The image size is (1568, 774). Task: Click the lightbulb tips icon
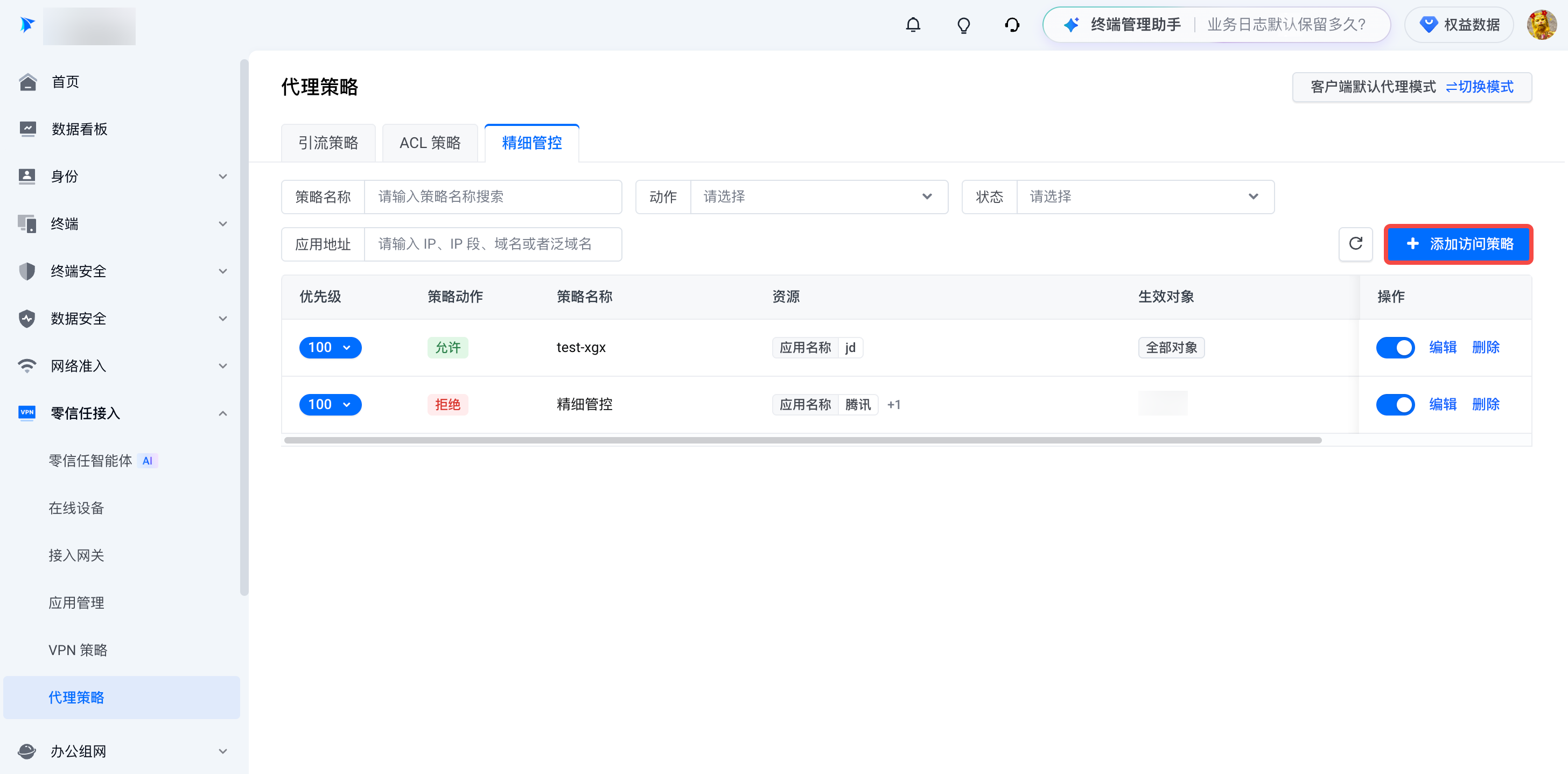[x=963, y=25]
